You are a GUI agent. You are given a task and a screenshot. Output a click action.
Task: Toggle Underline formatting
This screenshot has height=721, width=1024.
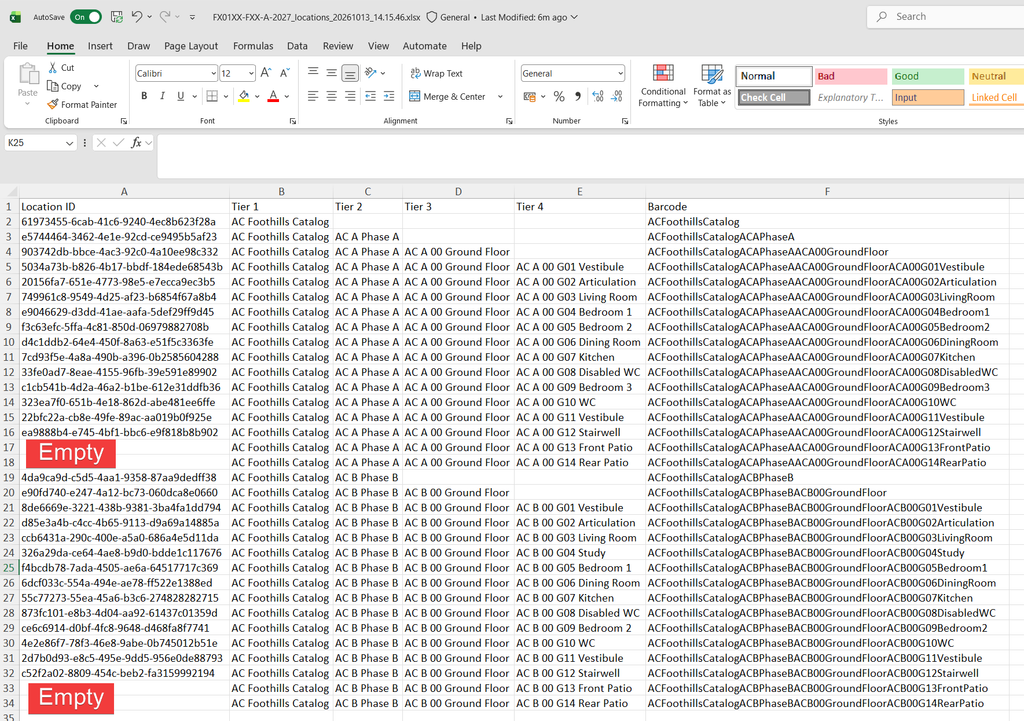coord(181,96)
